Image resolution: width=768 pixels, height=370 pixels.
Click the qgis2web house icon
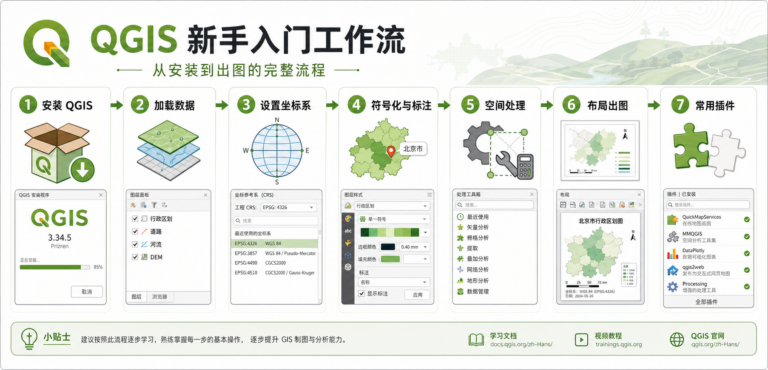pos(672,270)
